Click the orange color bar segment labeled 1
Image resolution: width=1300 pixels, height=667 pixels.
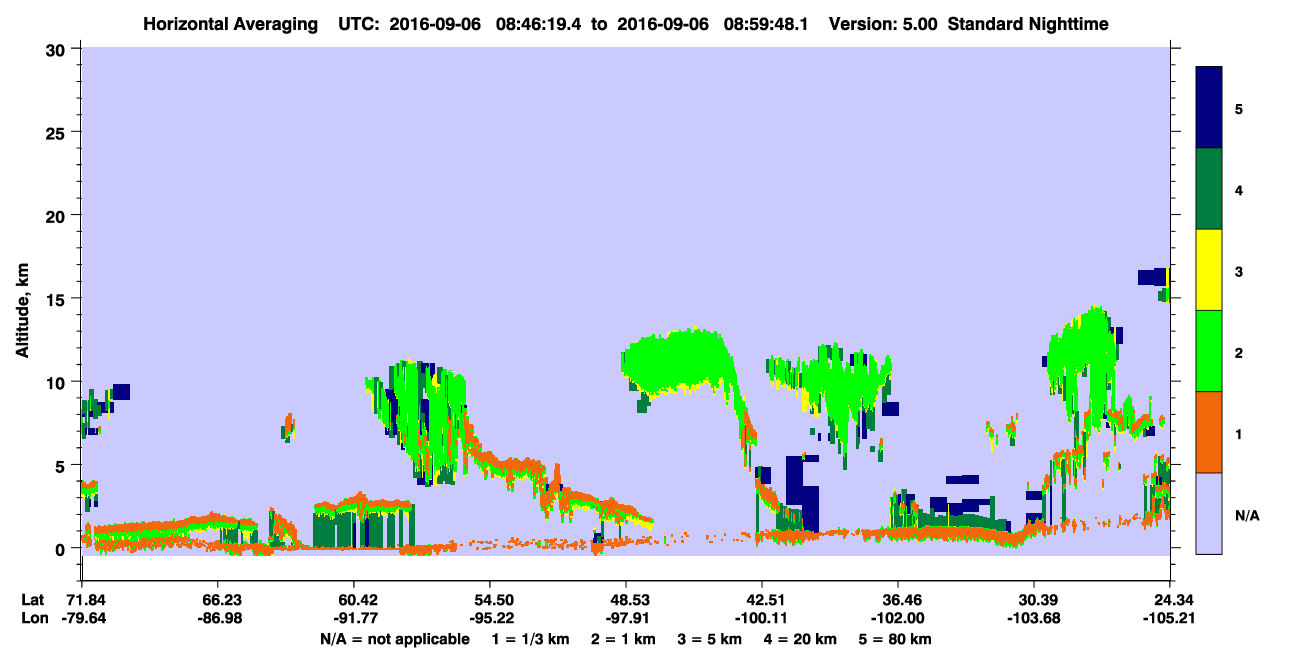(1209, 432)
